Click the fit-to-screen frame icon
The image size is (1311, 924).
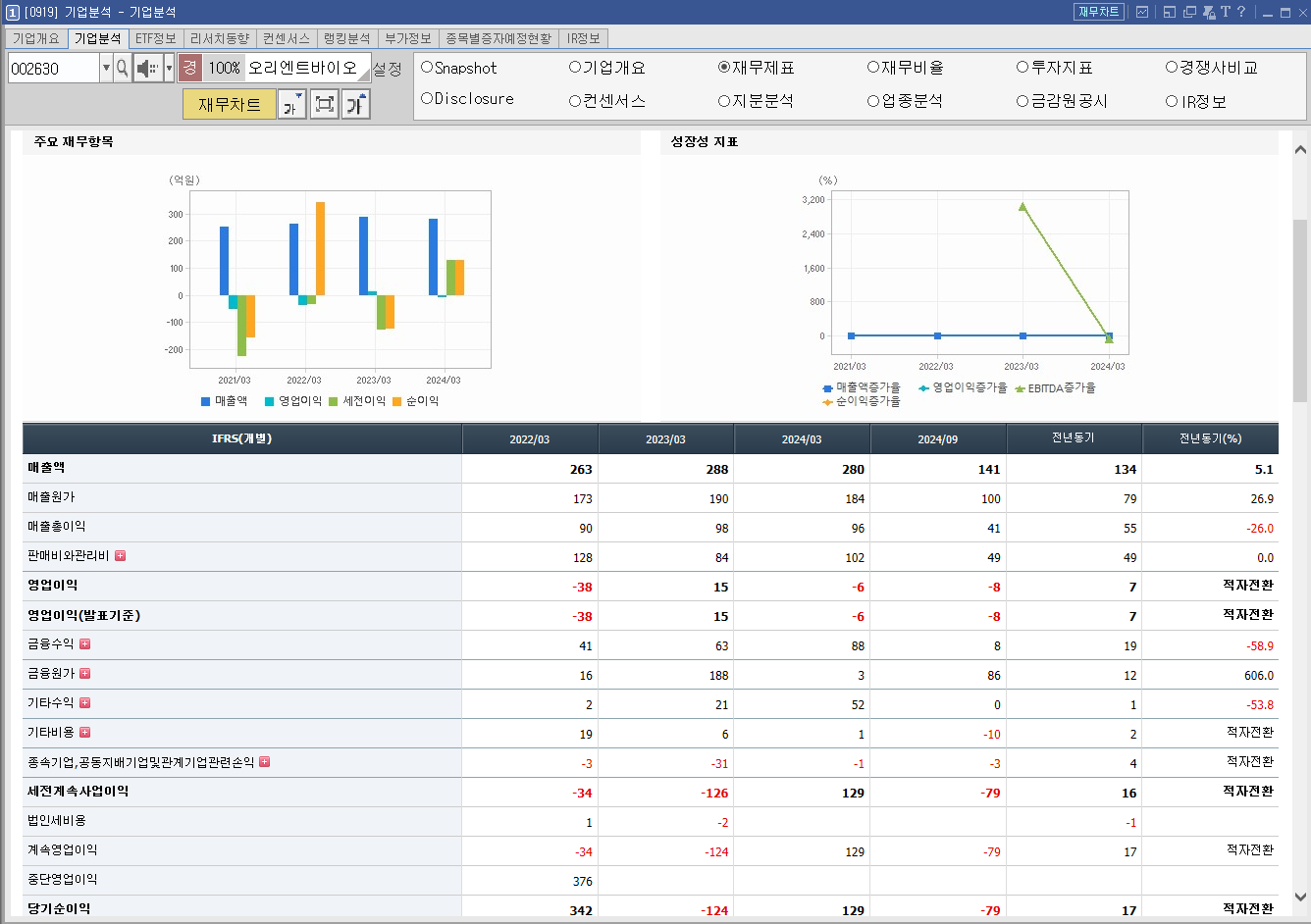(x=324, y=104)
